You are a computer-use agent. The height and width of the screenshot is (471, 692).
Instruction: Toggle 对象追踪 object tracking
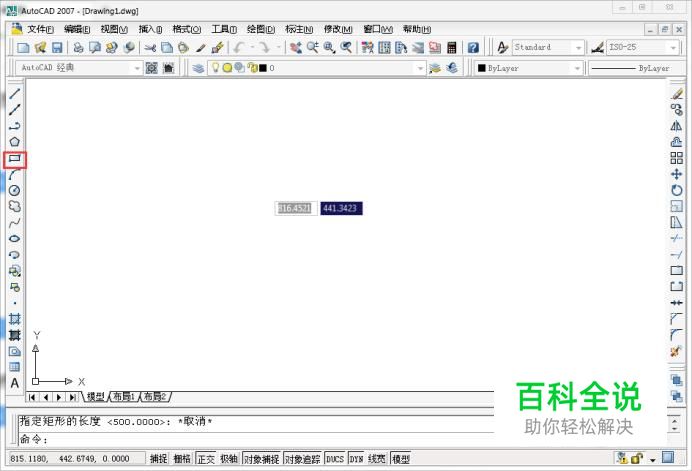302,459
